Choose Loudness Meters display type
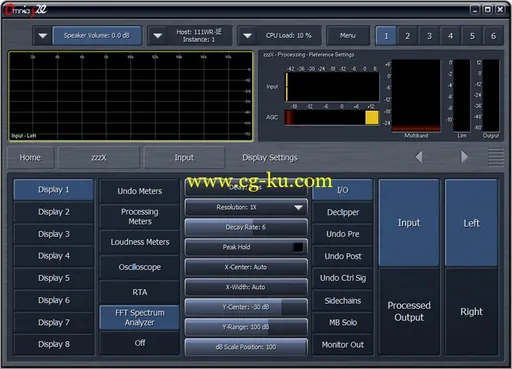Screen dimensions: 512x369 [x=140, y=242]
